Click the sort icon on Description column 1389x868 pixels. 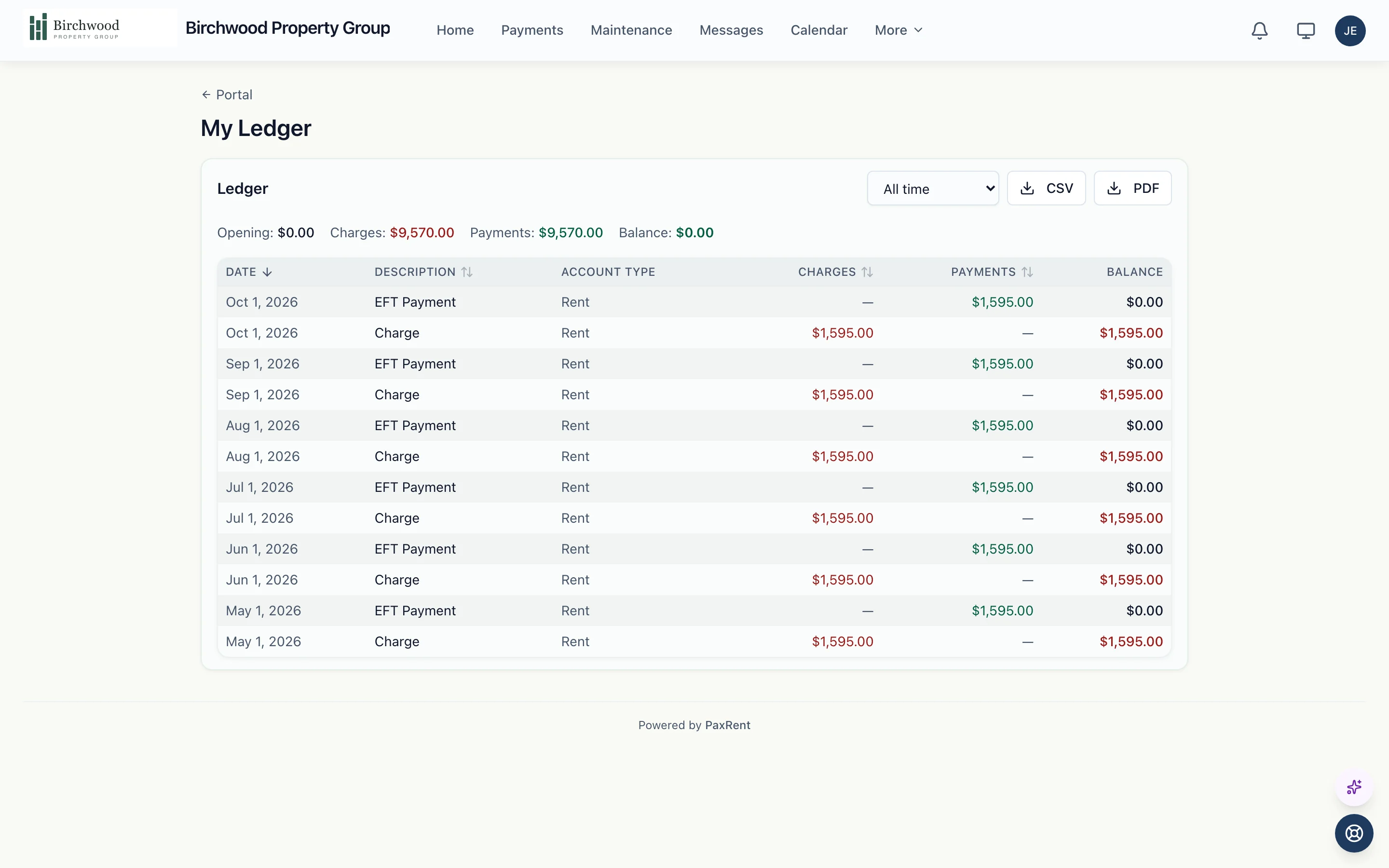pos(467,272)
